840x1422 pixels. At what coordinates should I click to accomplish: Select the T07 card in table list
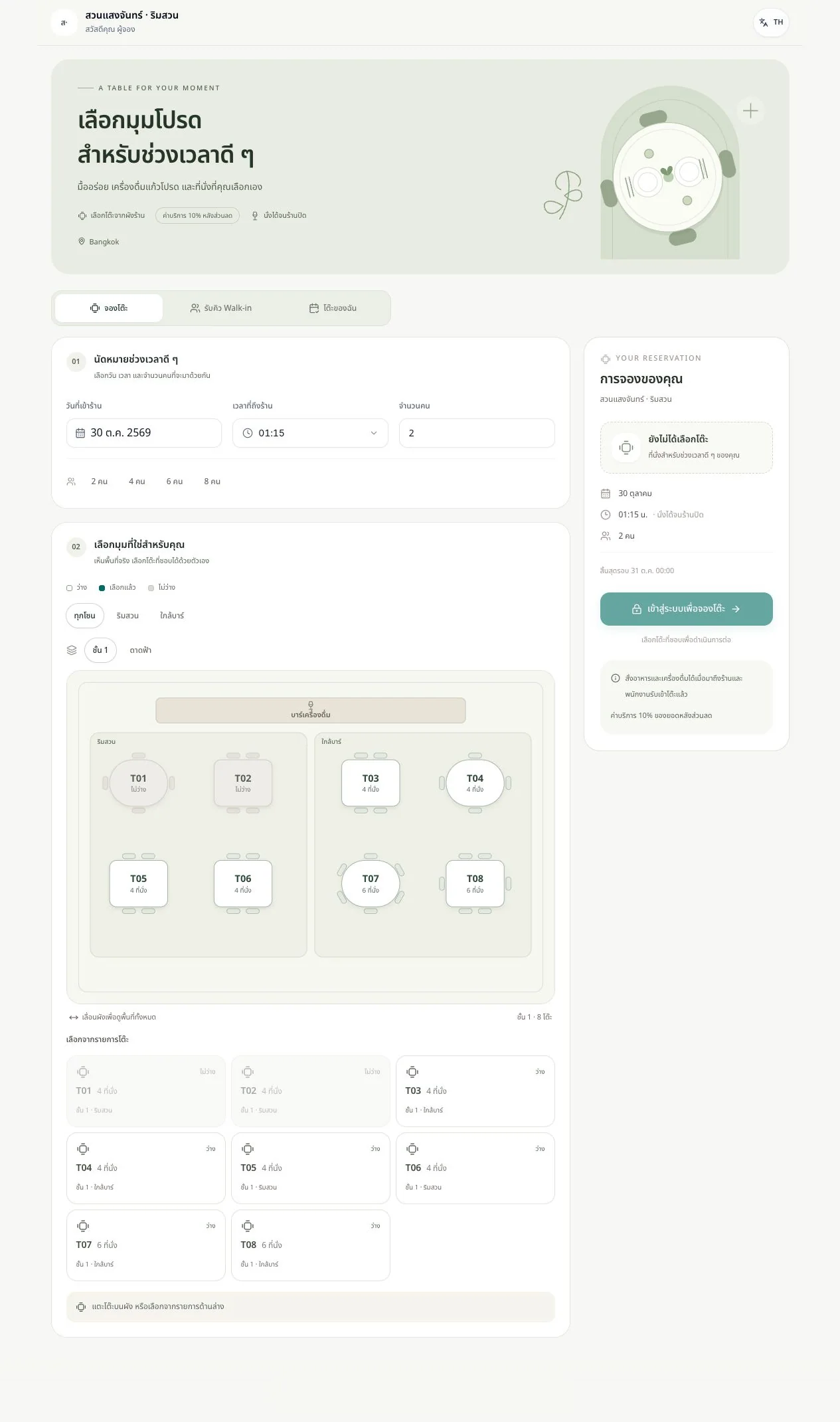point(146,1245)
